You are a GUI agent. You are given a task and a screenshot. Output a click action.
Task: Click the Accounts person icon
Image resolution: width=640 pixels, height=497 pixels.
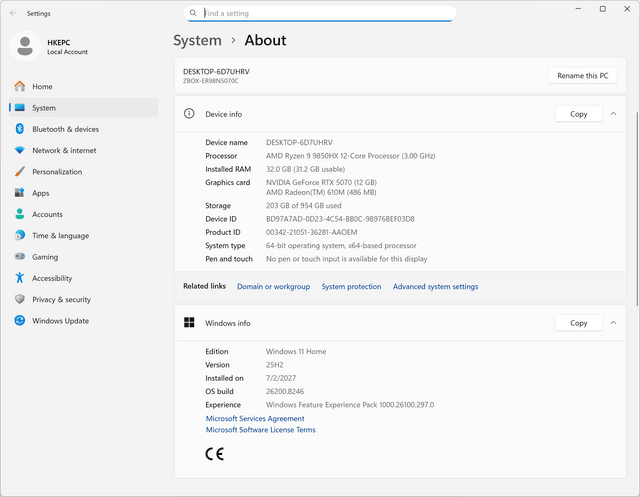20,214
